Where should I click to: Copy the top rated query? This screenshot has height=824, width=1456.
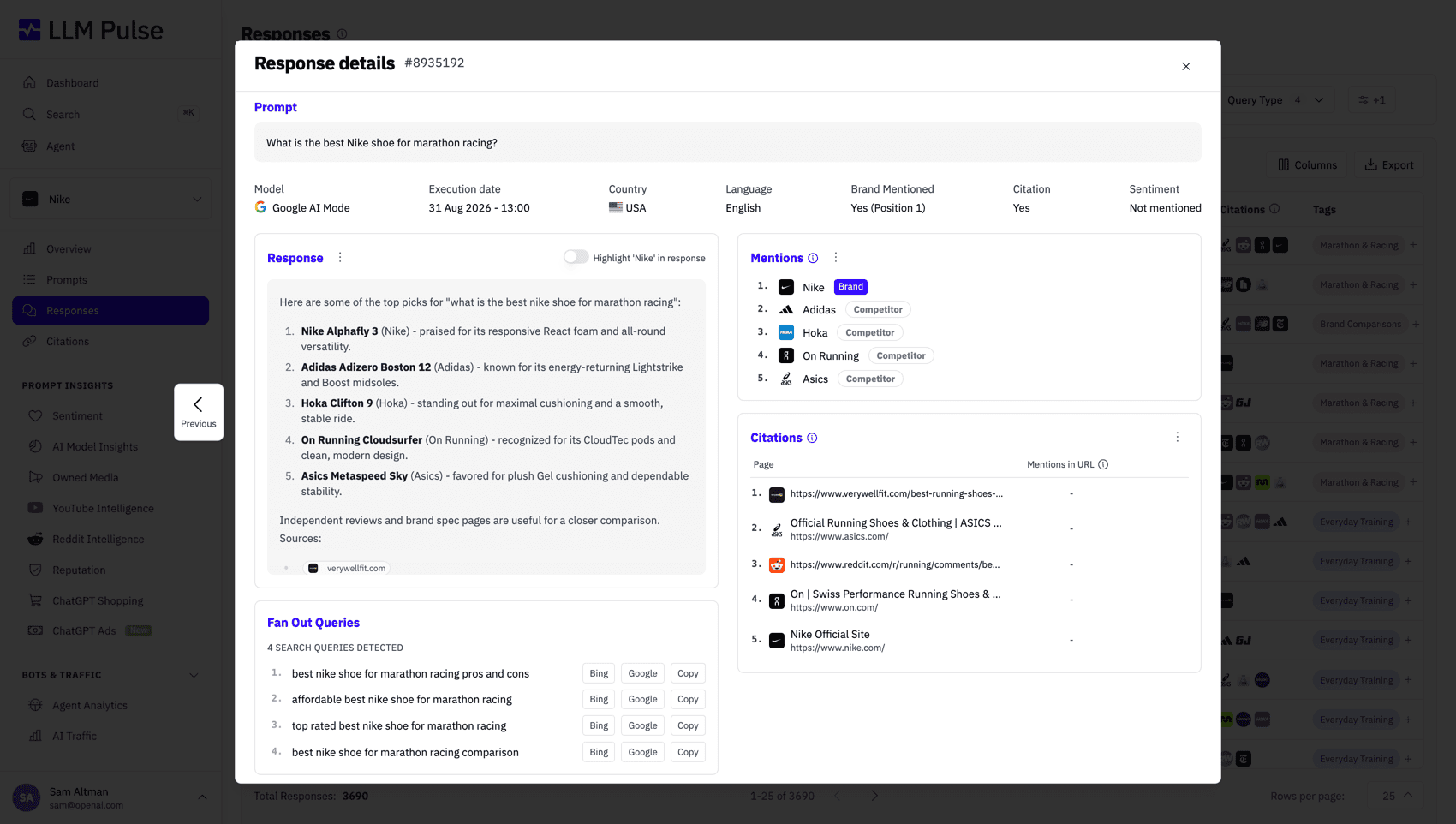point(688,725)
